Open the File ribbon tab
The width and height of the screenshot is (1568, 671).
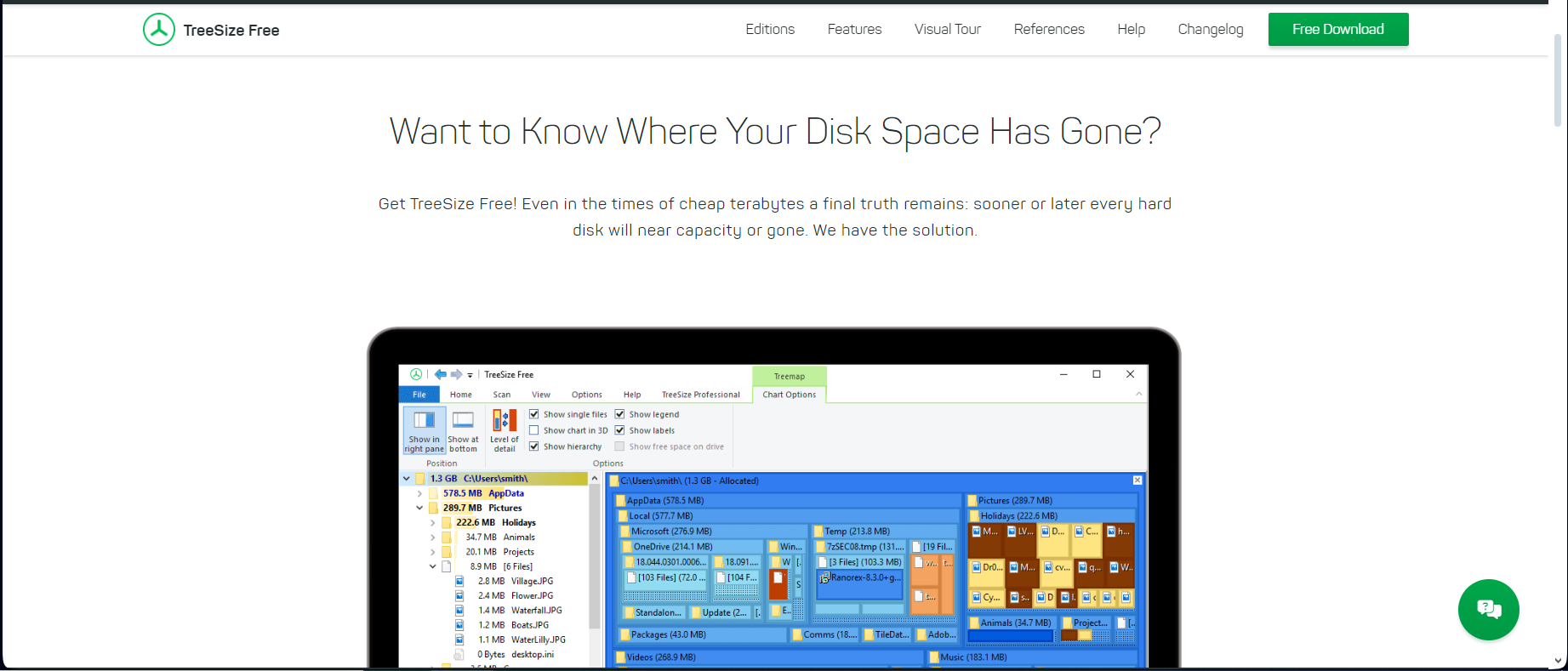click(419, 395)
